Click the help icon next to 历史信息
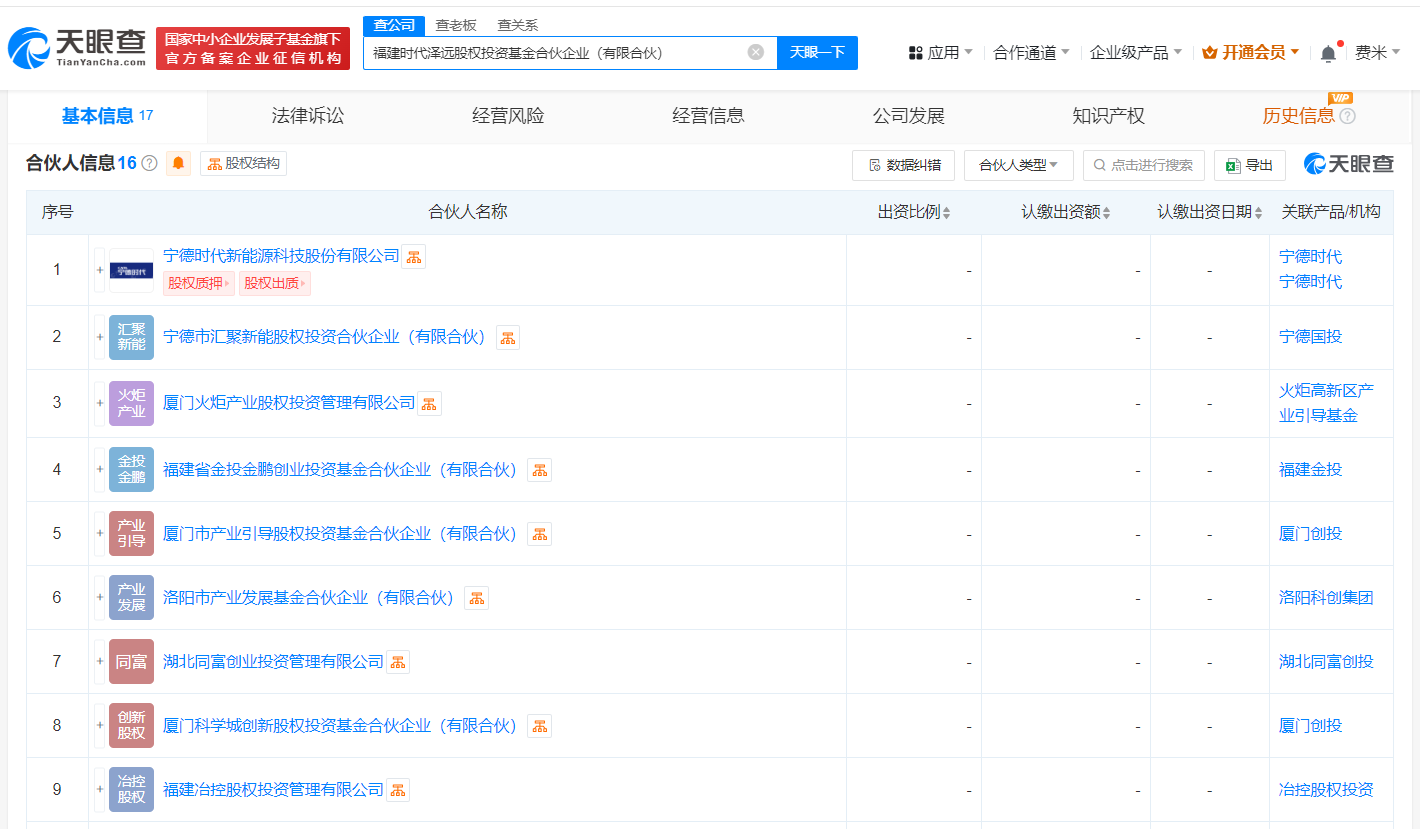The width and height of the screenshot is (1420, 829). pyautogui.click(x=1347, y=116)
